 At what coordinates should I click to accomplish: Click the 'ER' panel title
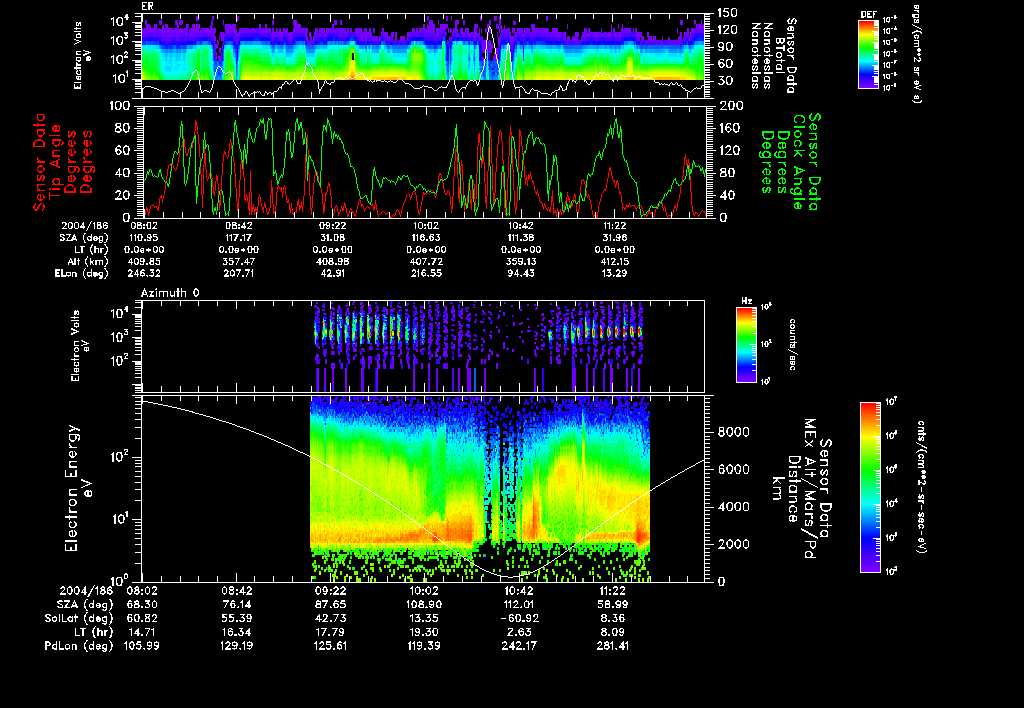(x=147, y=6)
